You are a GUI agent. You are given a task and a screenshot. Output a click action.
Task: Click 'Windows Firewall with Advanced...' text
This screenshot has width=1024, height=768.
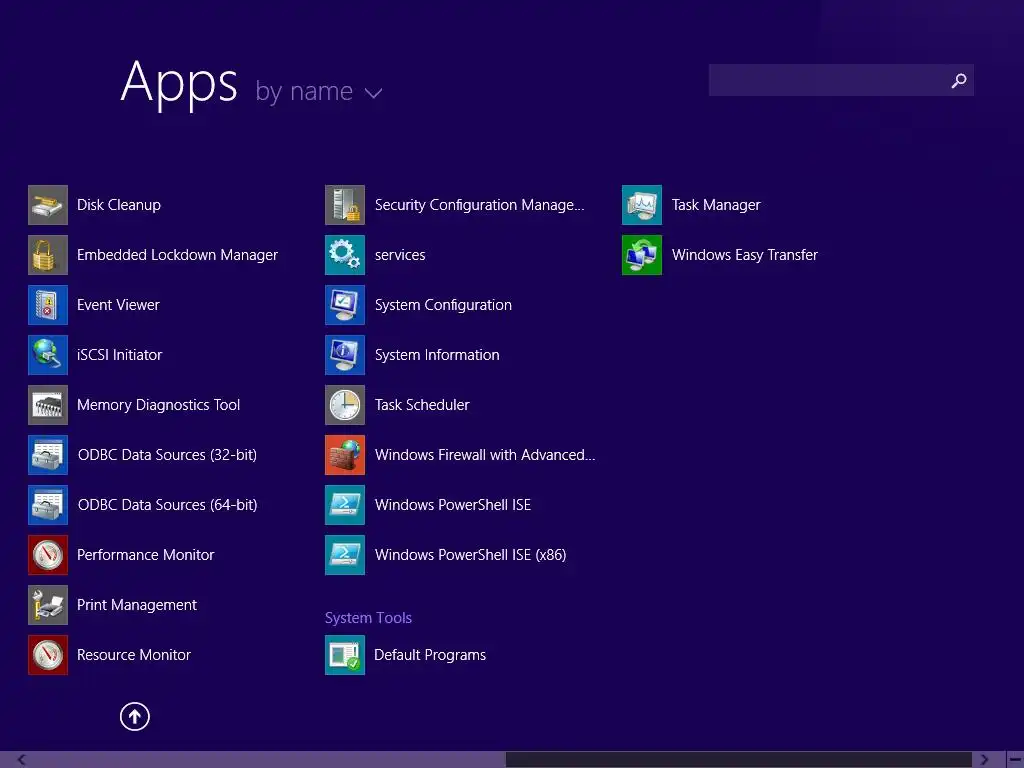485,455
